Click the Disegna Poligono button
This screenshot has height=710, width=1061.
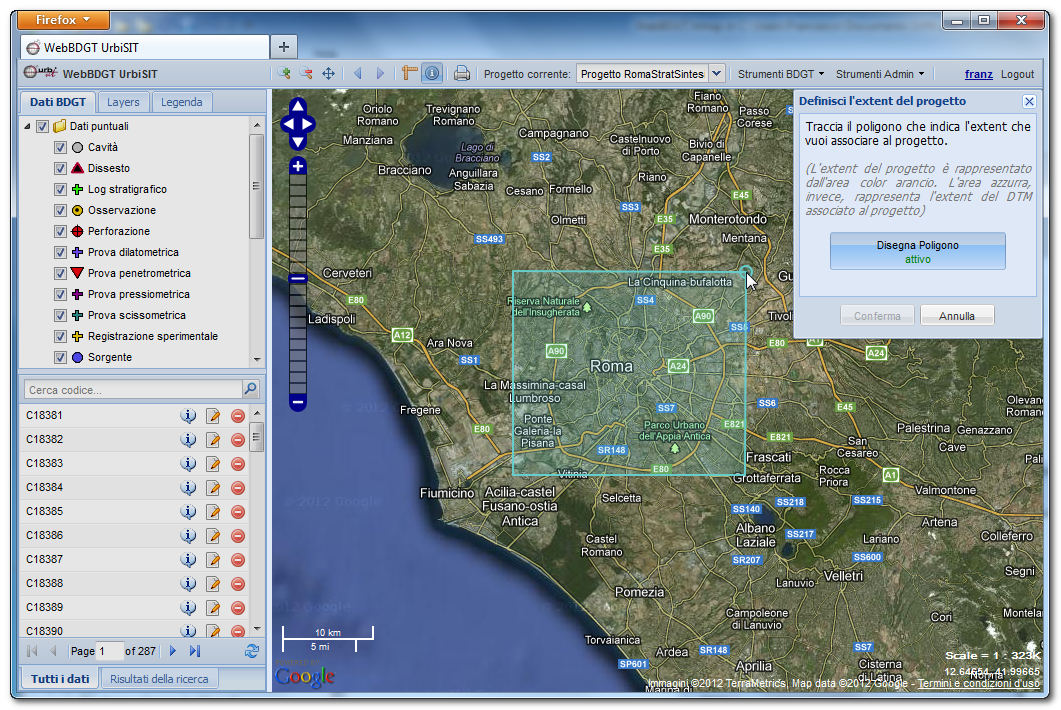tap(918, 252)
